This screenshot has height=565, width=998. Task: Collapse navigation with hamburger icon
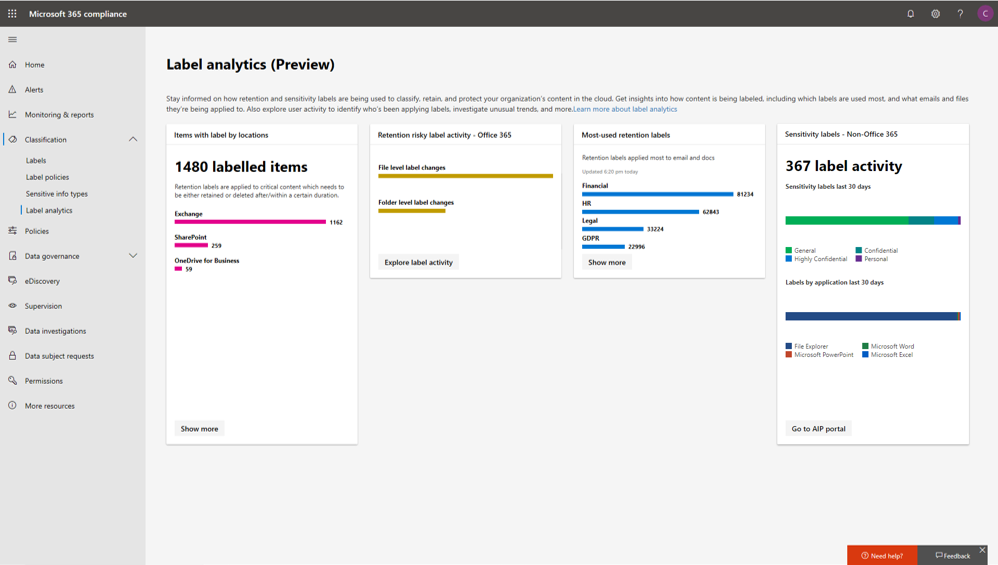click(x=12, y=39)
